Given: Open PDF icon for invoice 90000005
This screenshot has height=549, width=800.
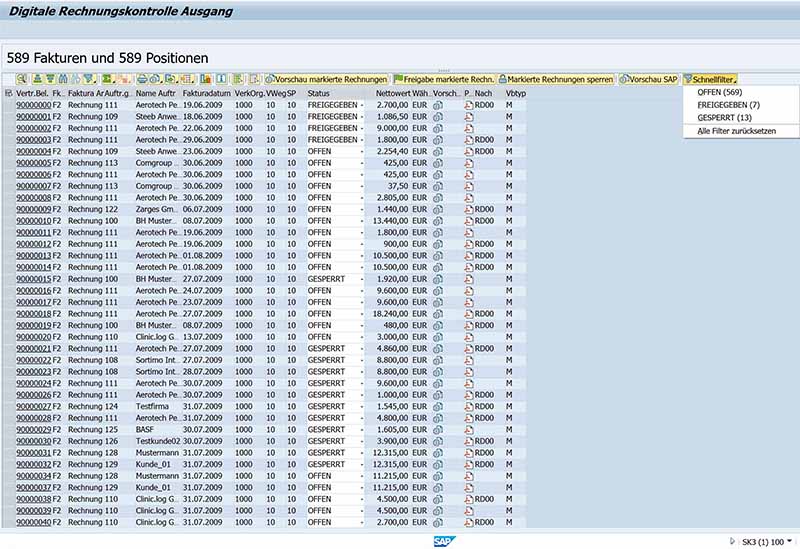Looking at the screenshot, I should point(468,163).
